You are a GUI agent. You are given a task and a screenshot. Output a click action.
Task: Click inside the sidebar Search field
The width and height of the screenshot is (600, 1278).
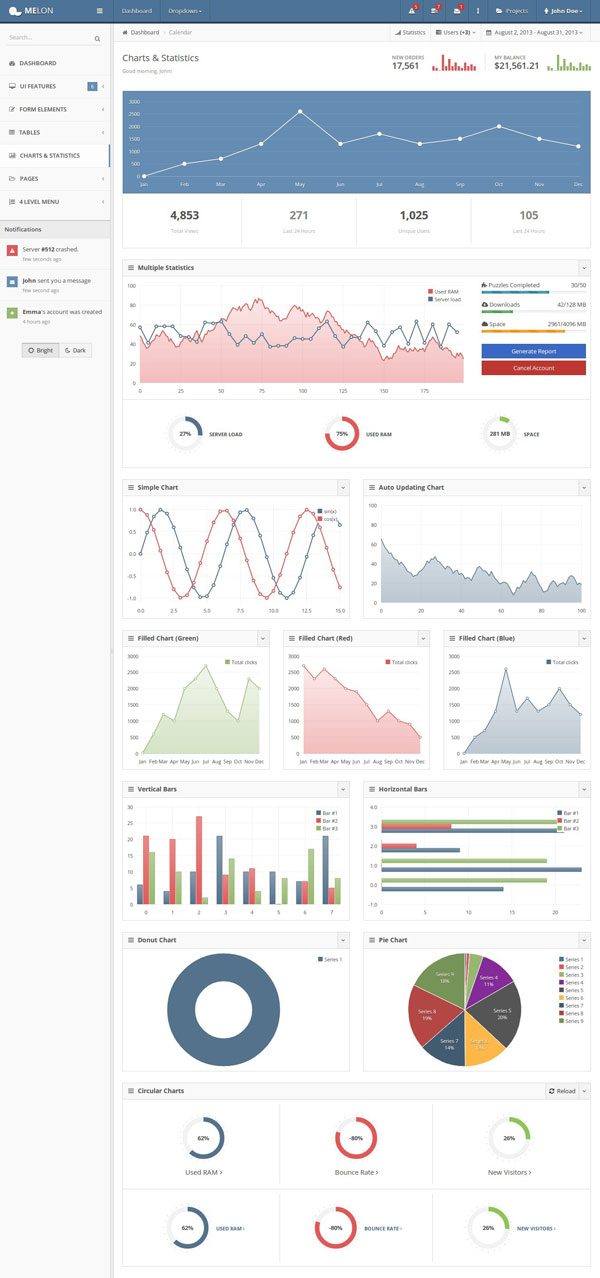point(48,39)
